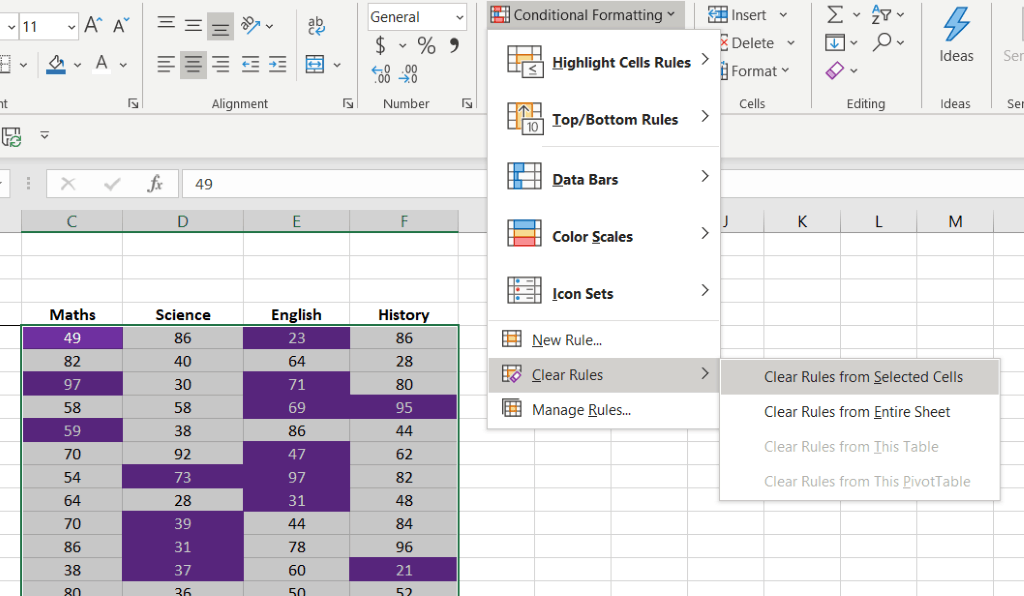The image size is (1024, 596).
Task: Open the font color dropdown arrow
Action: point(123,65)
